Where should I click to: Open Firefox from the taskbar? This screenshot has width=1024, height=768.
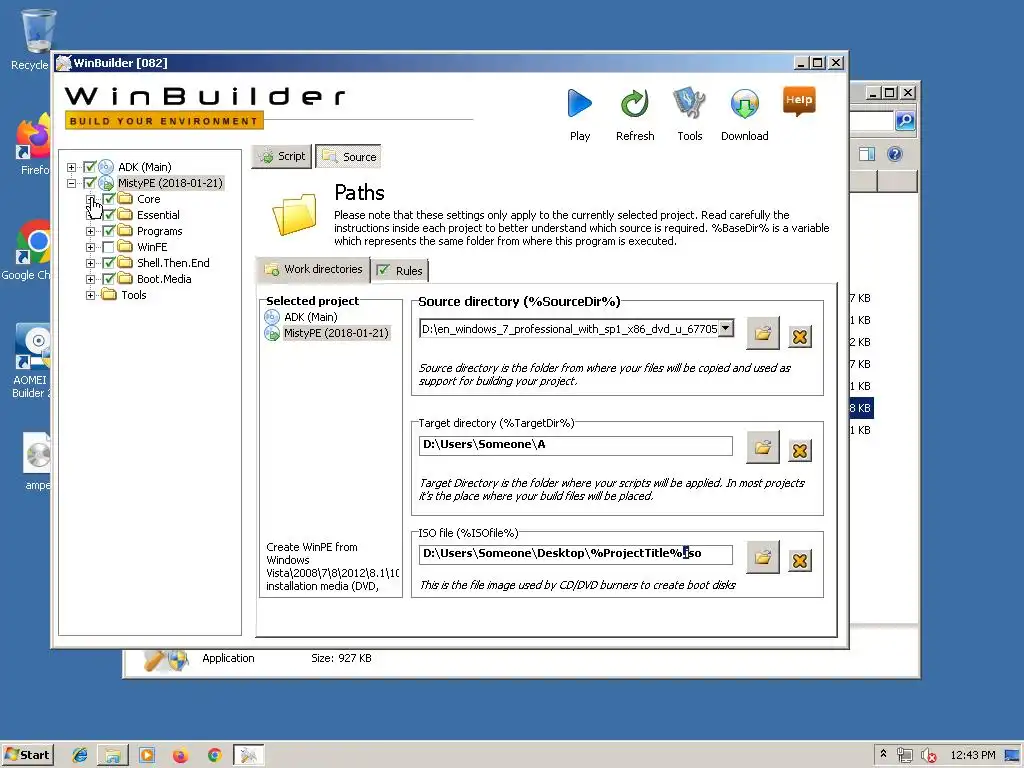pos(181,755)
